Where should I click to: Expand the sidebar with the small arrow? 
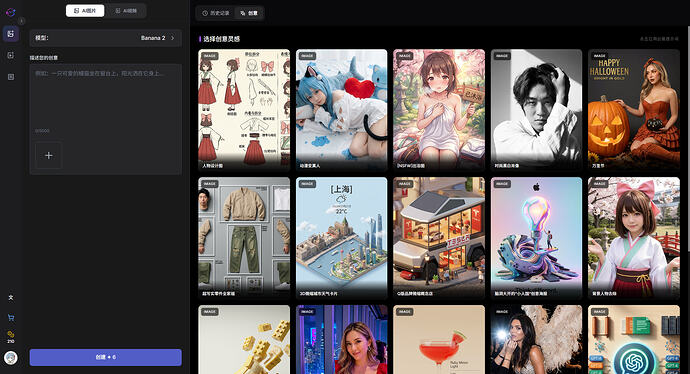coord(21,21)
